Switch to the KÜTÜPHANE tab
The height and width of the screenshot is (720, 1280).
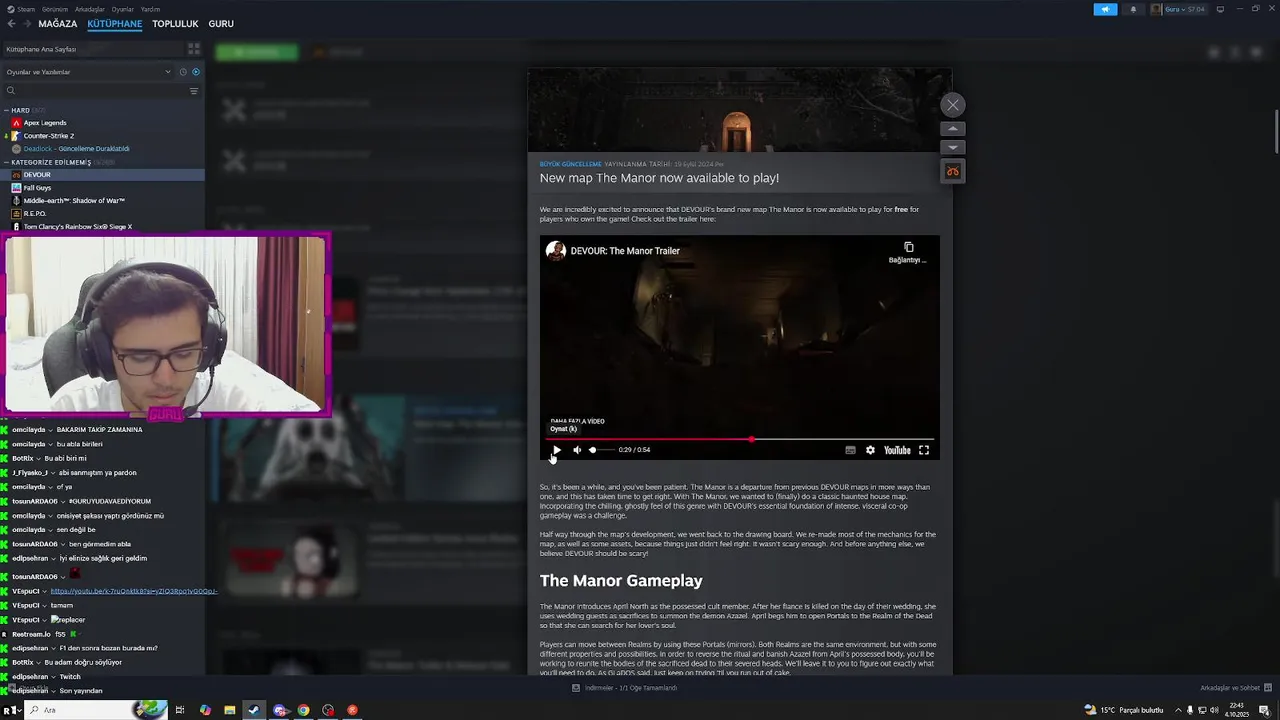pos(114,24)
